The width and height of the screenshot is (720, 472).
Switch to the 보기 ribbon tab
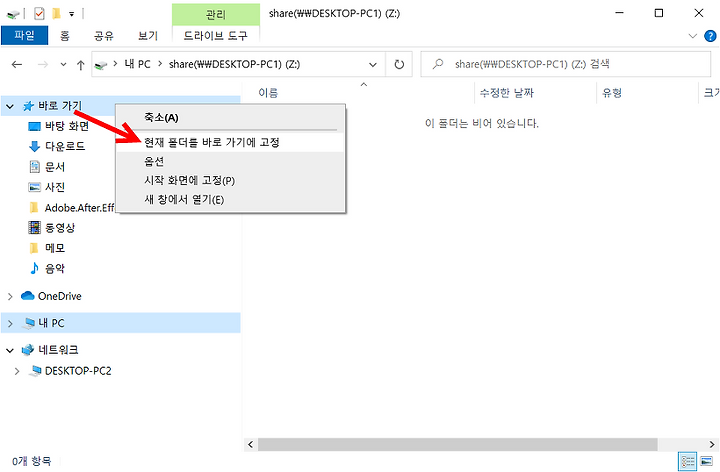(148, 35)
